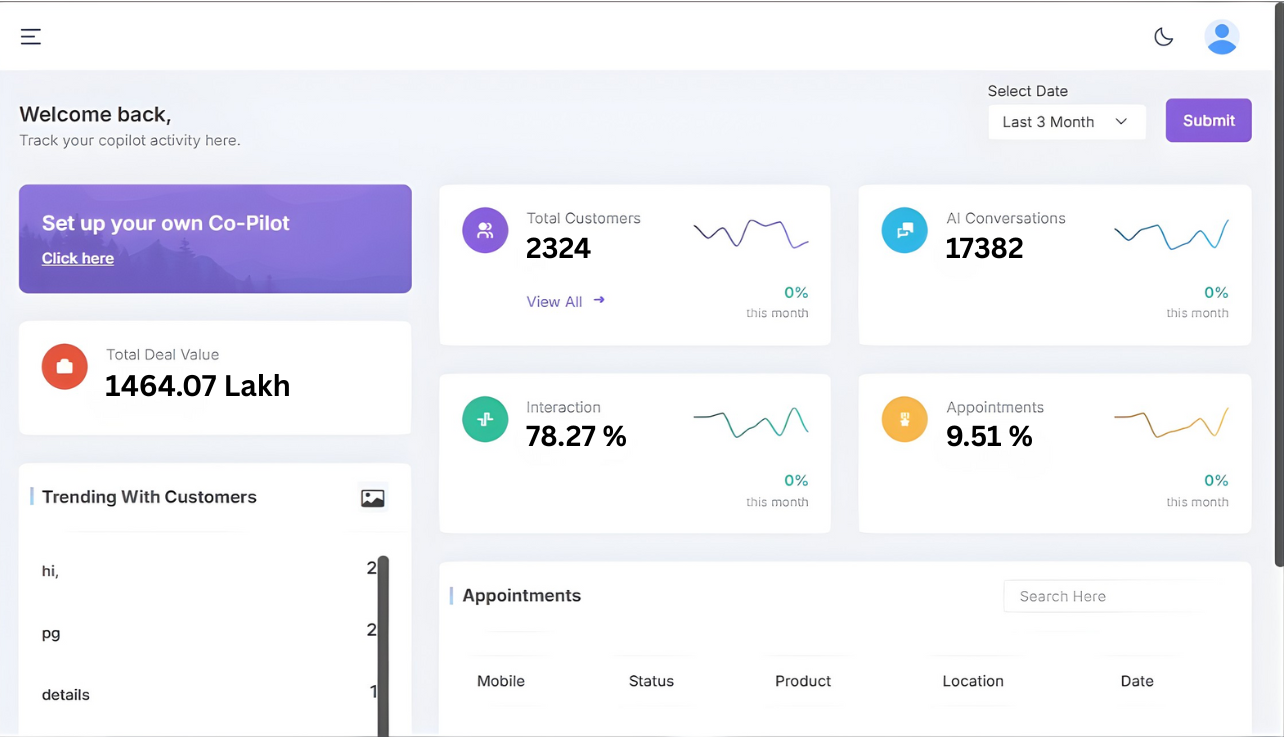Click the Product column header
Viewport: 1284px width, 737px height.
click(x=803, y=681)
